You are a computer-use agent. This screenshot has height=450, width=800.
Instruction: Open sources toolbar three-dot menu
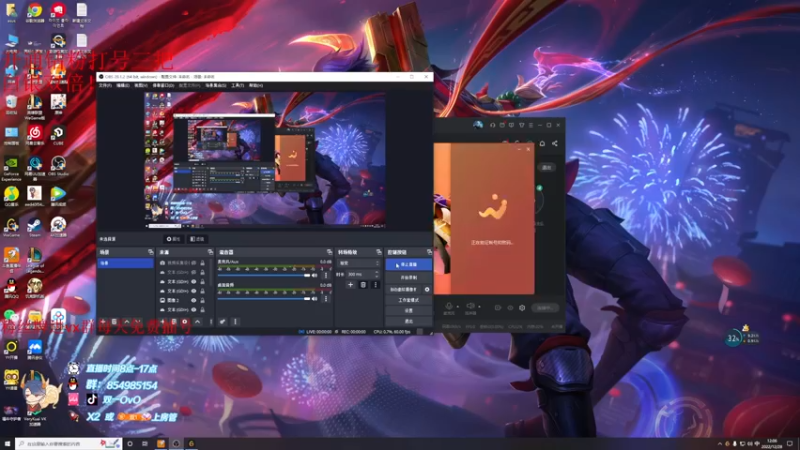pyautogui.click(x=211, y=322)
